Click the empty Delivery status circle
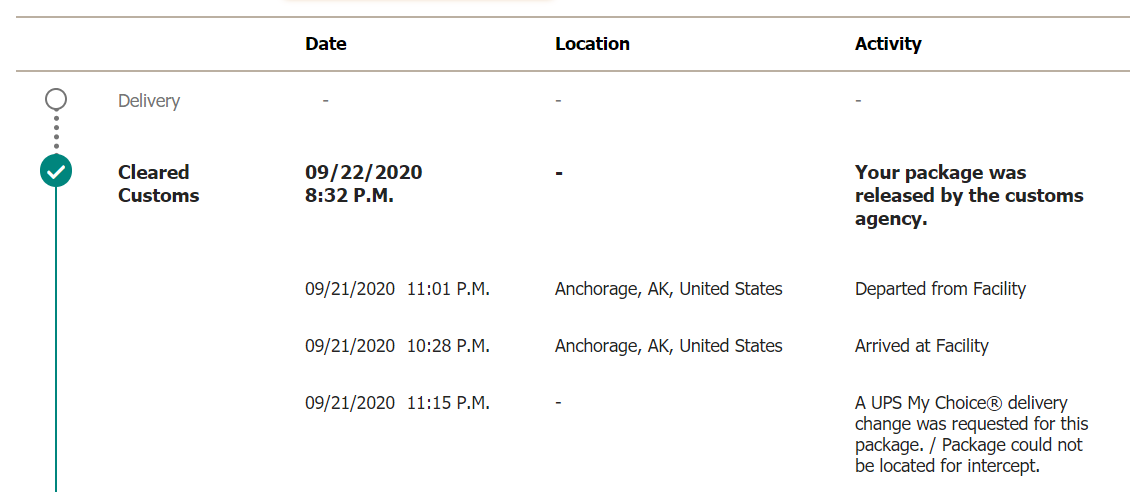Image resolution: width=1138 pixels, height=492 pixels. (56, 99)
